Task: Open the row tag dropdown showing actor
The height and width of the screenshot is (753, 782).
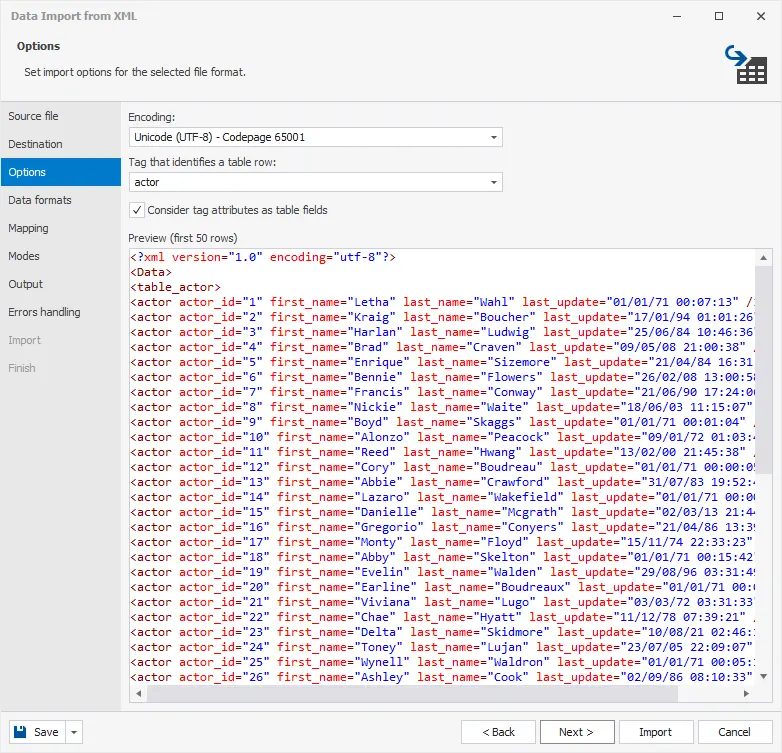Action: [494, 182]
